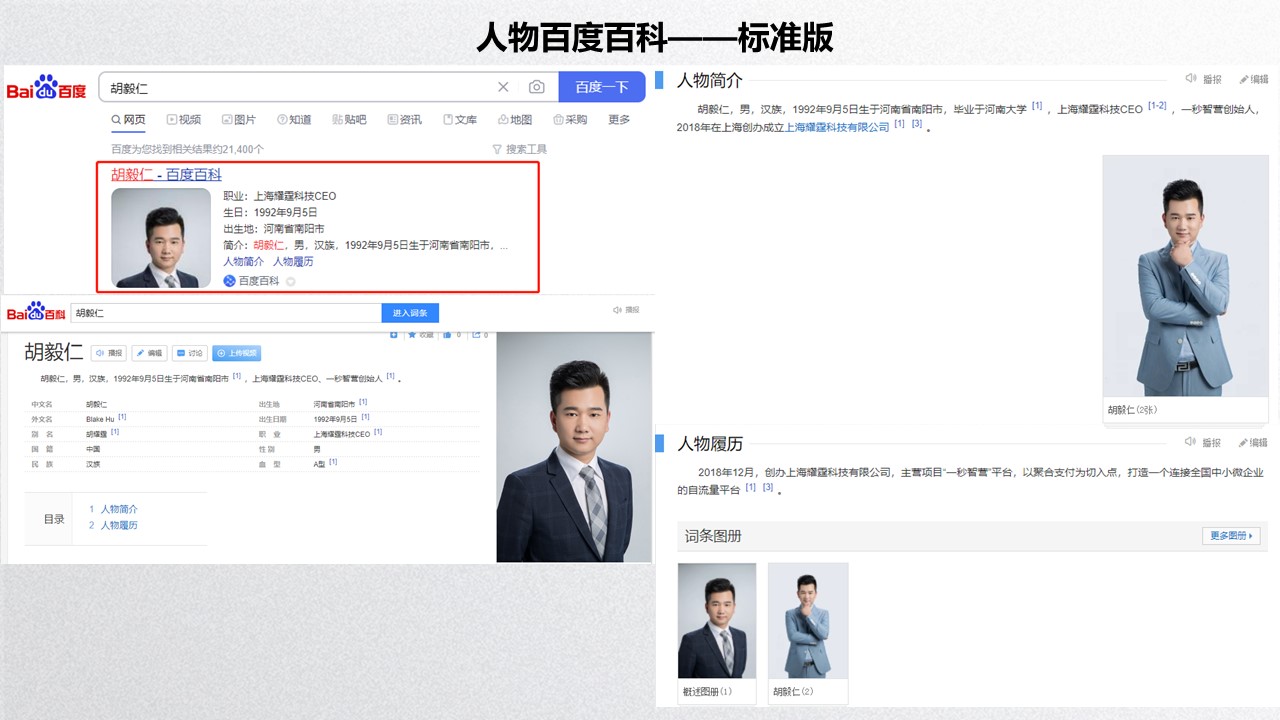The image size is (1280, 720).
Task: Click the slide title 人物百度百科——标准版
Action: (x=655, y=37)
